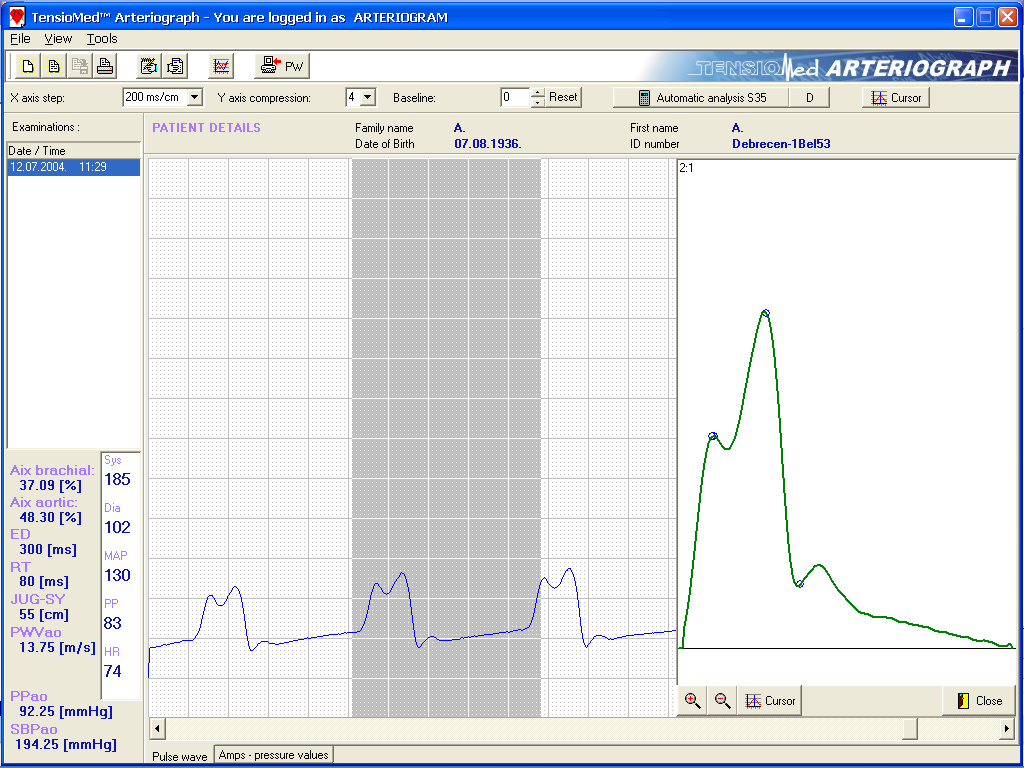Click the Dia 102 pressure value
The image size is (1024, 768).
(118, 528)
